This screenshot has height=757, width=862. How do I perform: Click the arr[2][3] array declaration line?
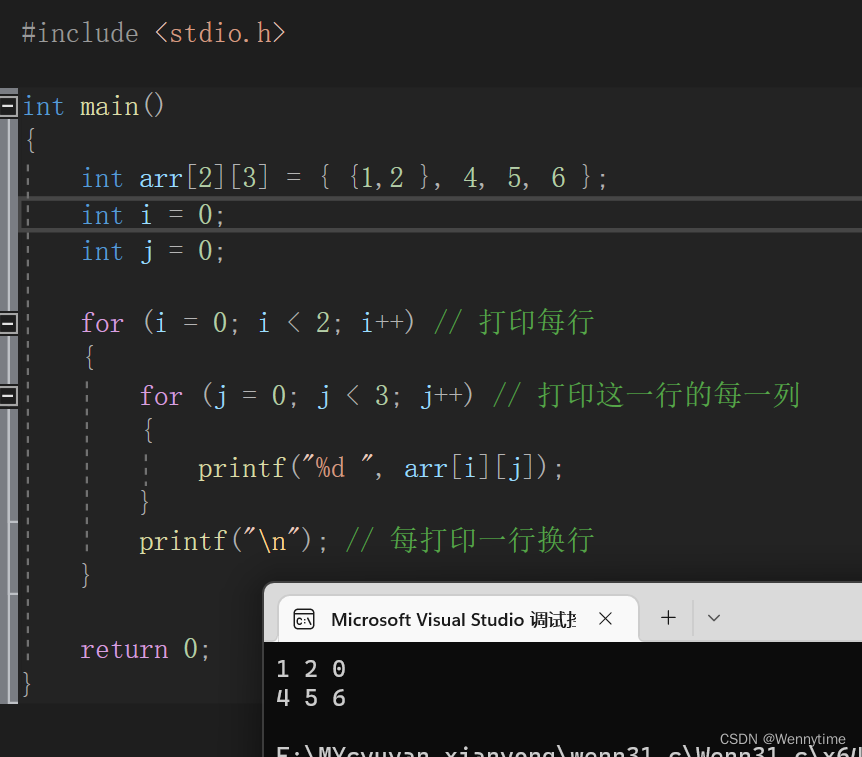344,178
